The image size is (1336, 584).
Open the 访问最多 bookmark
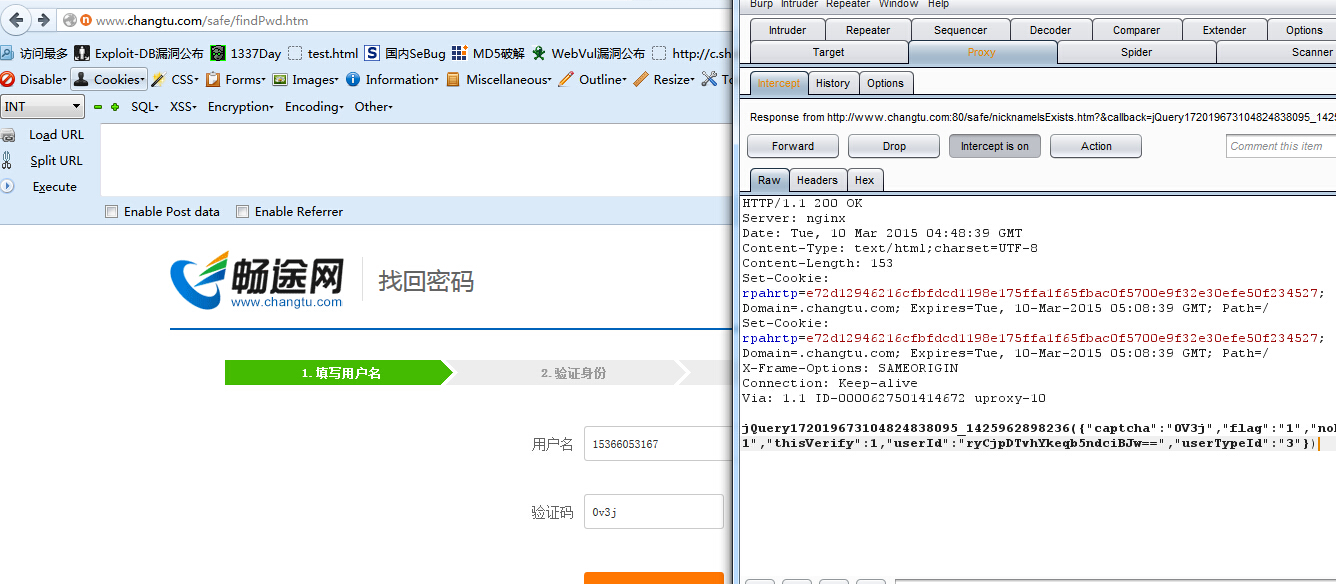pos(35,53)
